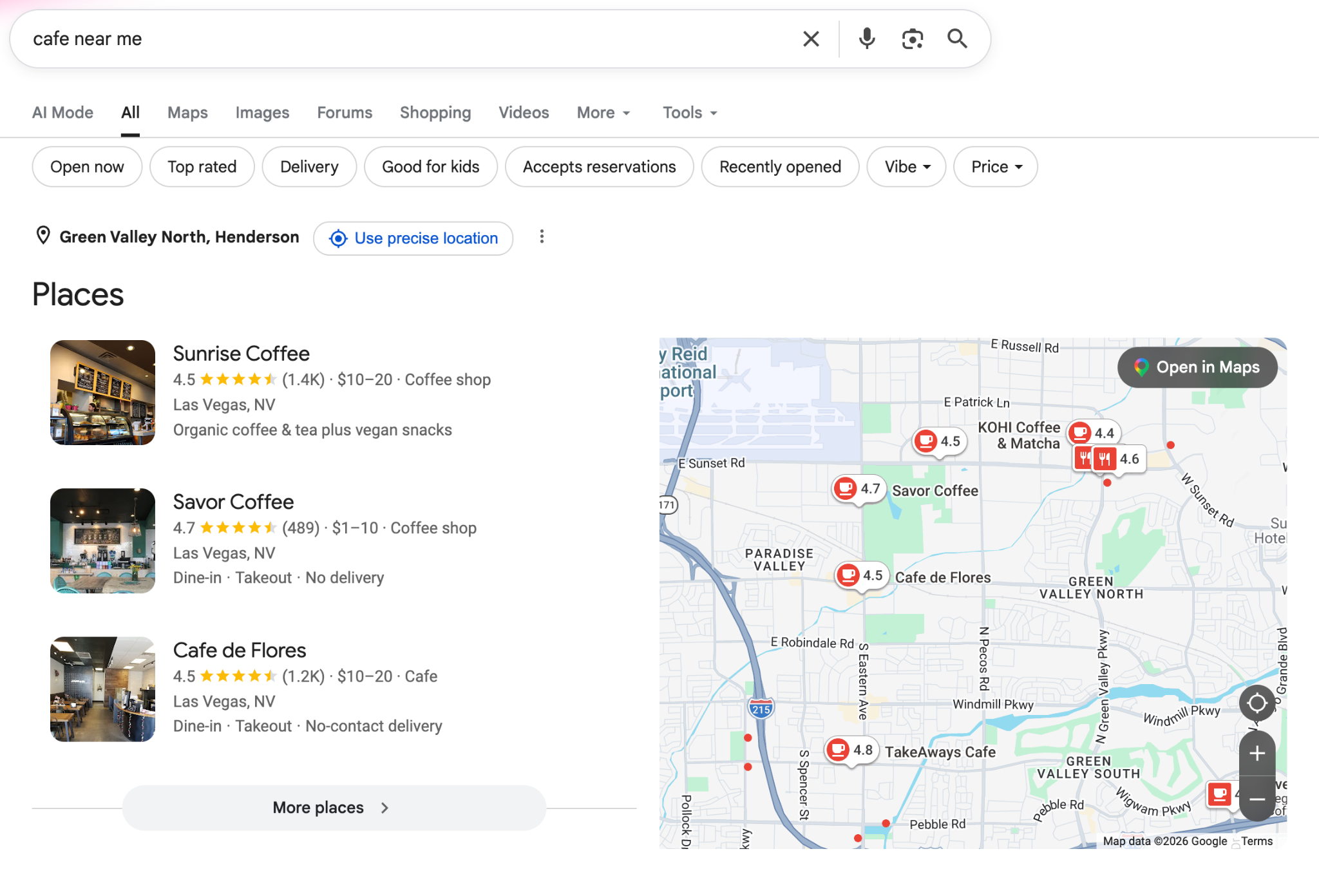Screen dimensions: 1319x896
Task: Select the All results tab
Action: point(130,113)
